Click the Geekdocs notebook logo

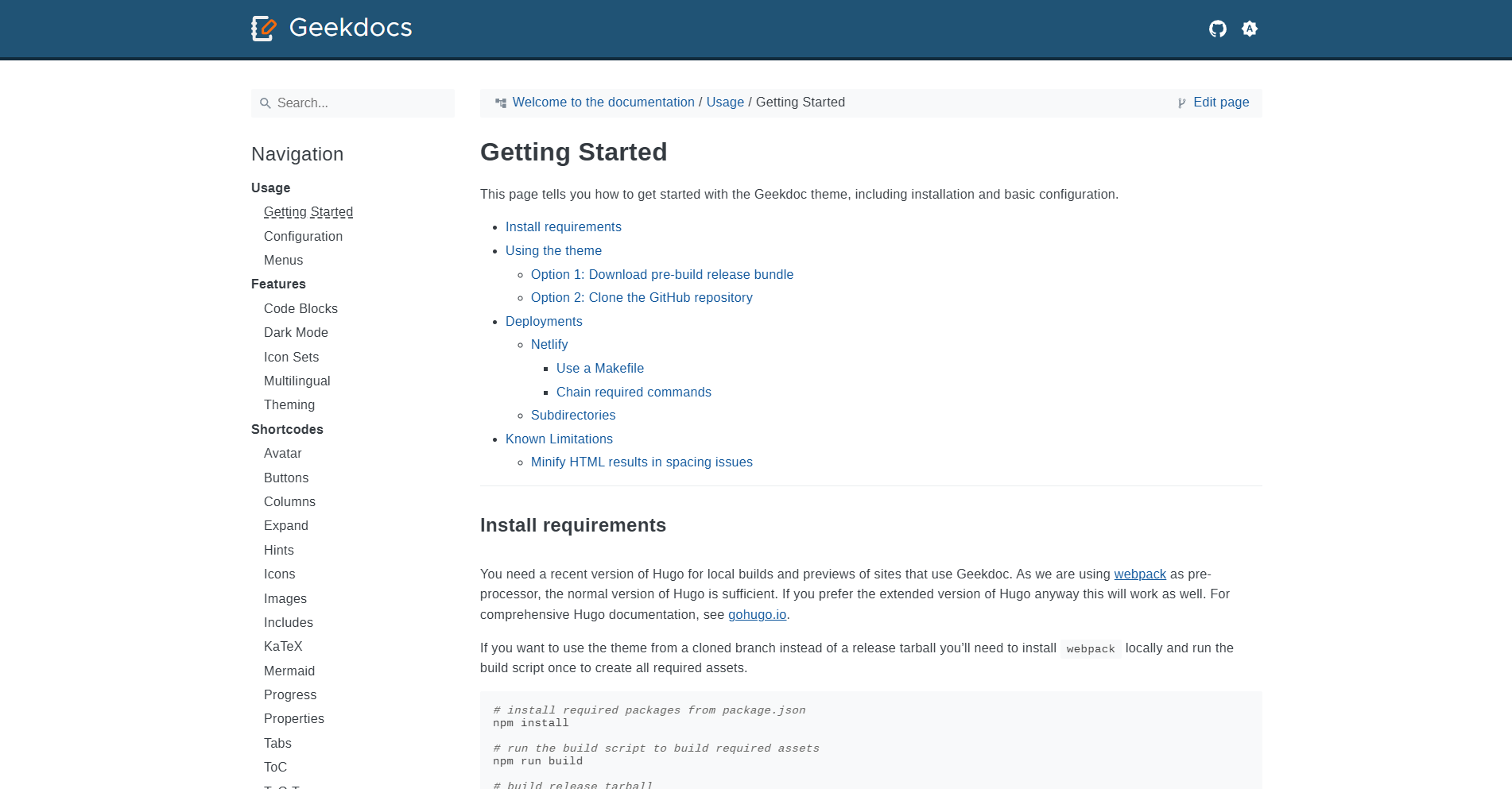click(264, 29)
